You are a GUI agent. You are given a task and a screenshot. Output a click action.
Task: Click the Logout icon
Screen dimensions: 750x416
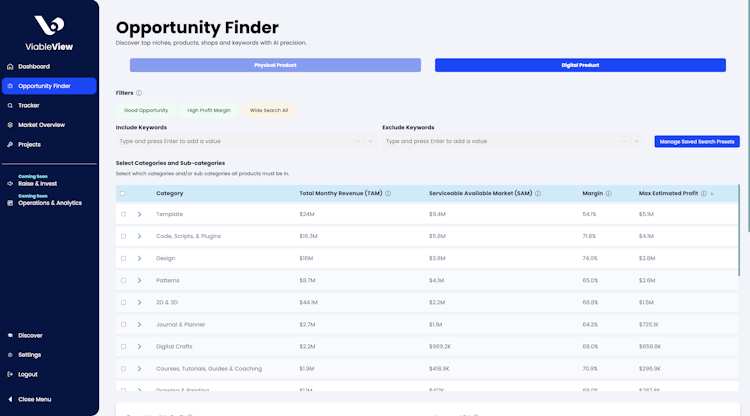[10, 374]
